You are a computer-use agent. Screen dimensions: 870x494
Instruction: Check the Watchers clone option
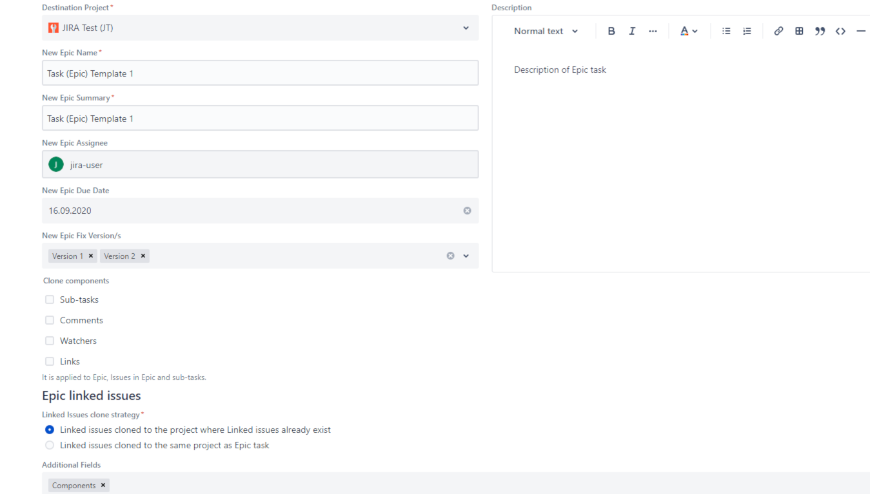50,341
